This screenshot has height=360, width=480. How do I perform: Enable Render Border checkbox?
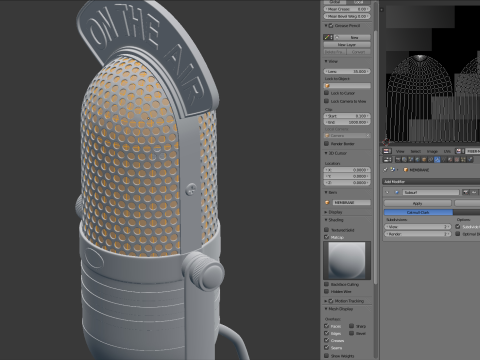pos(327,143)
